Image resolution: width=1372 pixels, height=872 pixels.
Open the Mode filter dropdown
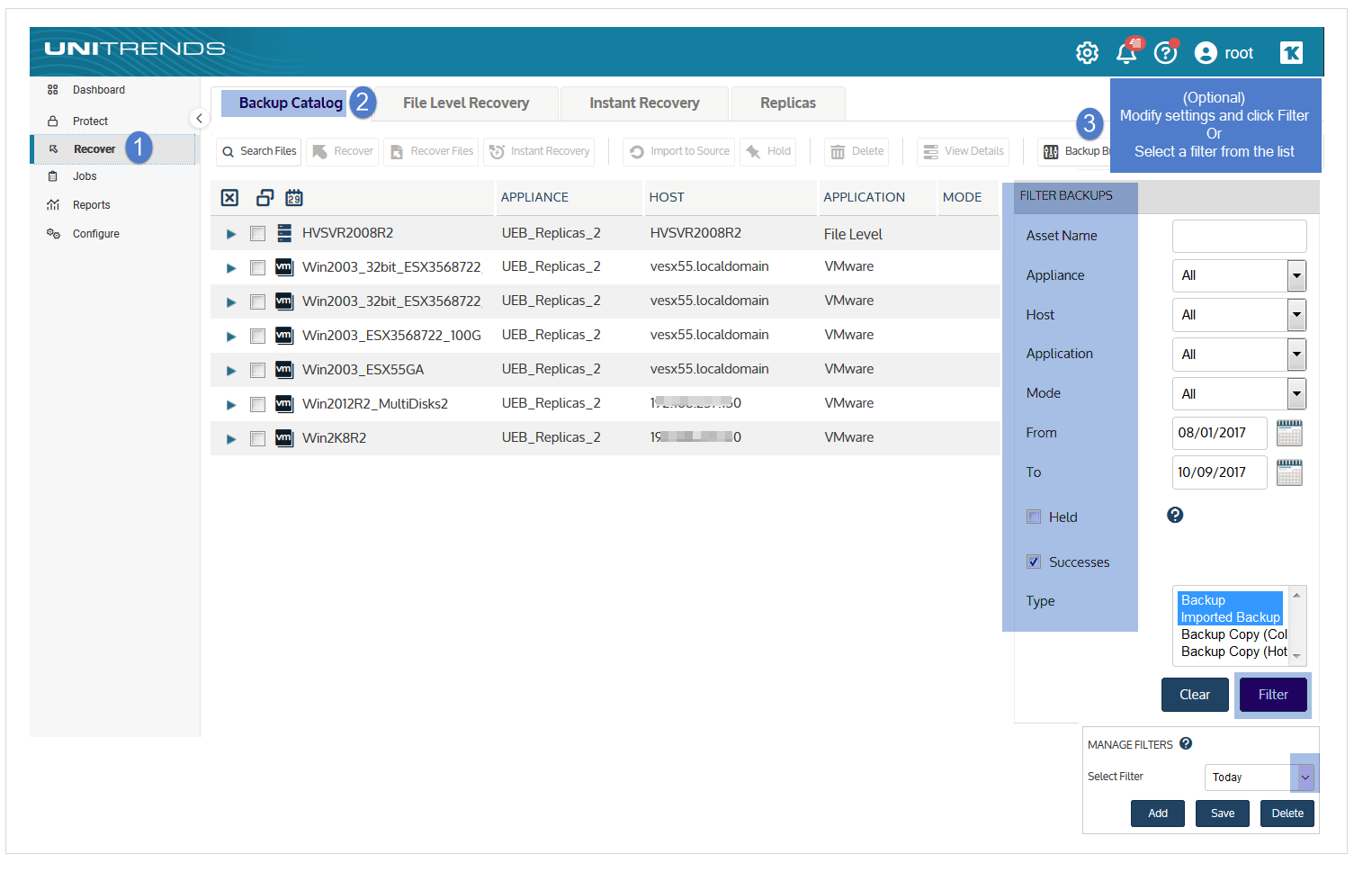coord(1239,394)
